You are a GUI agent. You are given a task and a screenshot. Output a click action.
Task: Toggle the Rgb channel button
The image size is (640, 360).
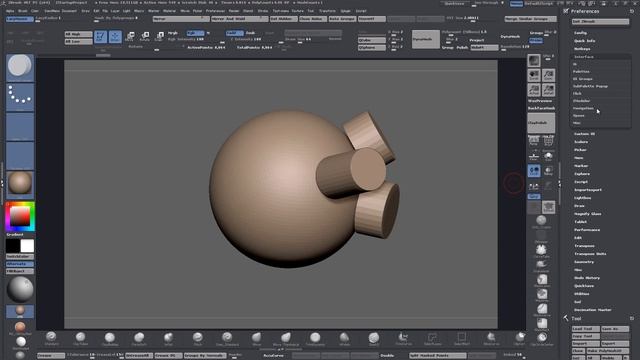195,33
